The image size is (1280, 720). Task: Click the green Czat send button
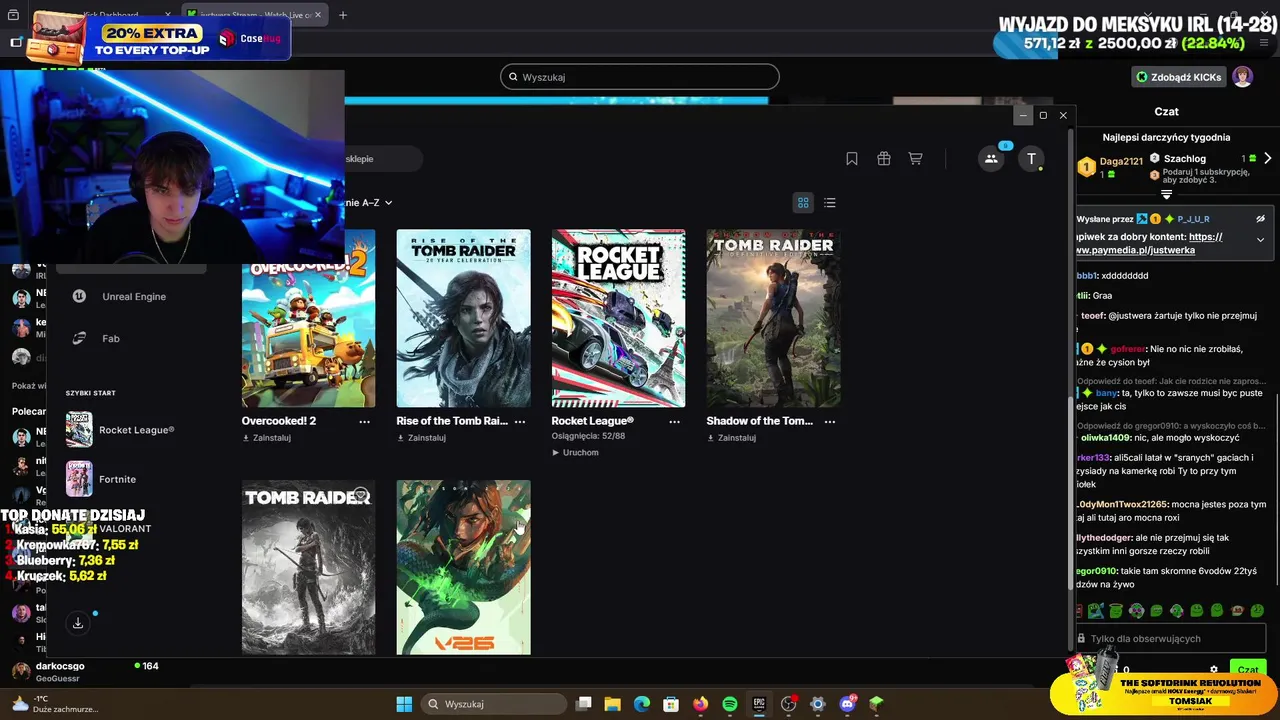point(1248,669)
